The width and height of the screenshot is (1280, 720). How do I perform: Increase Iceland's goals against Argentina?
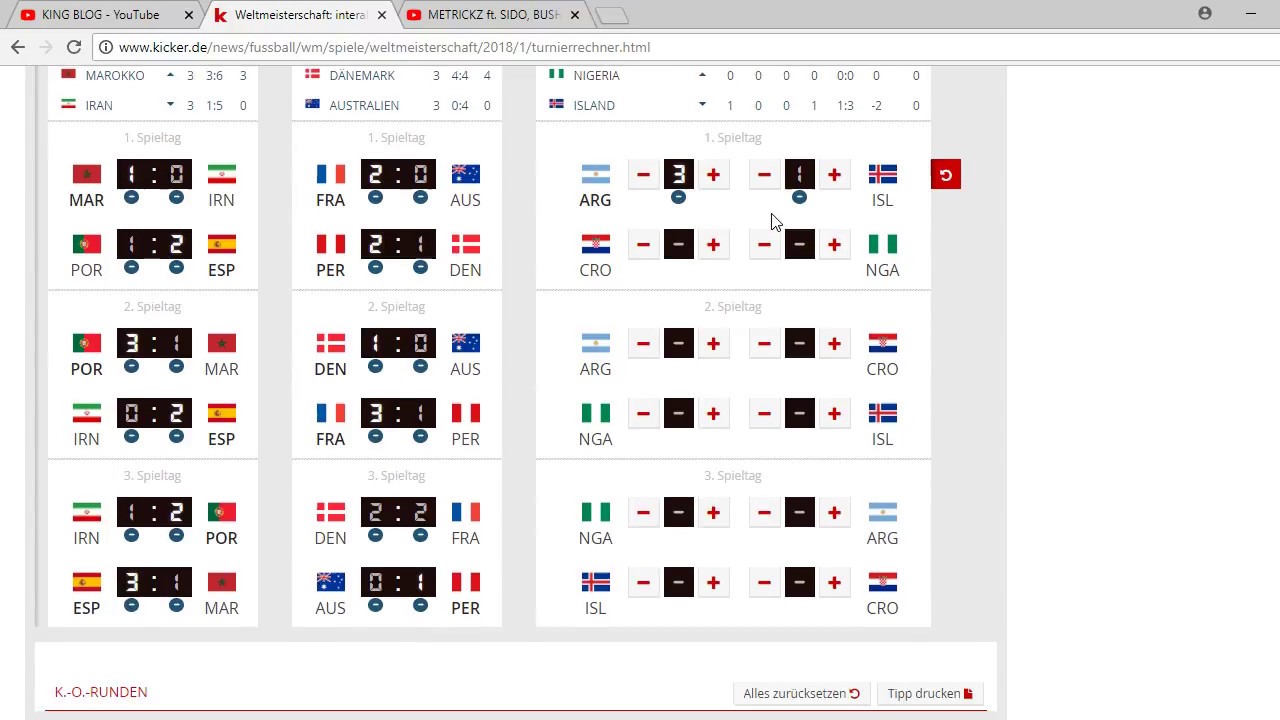[834, 175]
